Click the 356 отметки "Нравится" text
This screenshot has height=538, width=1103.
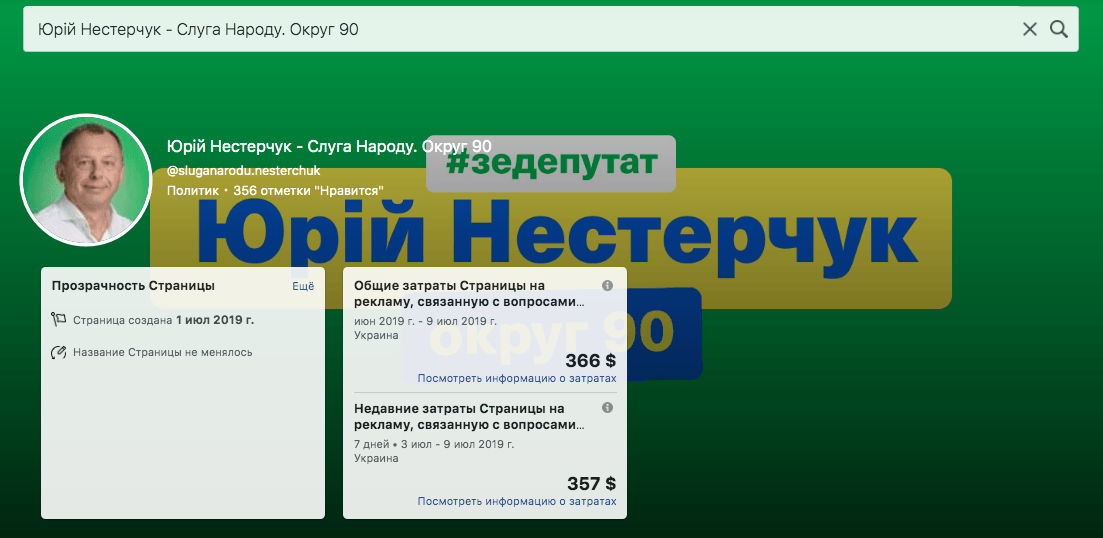point(308,190)
